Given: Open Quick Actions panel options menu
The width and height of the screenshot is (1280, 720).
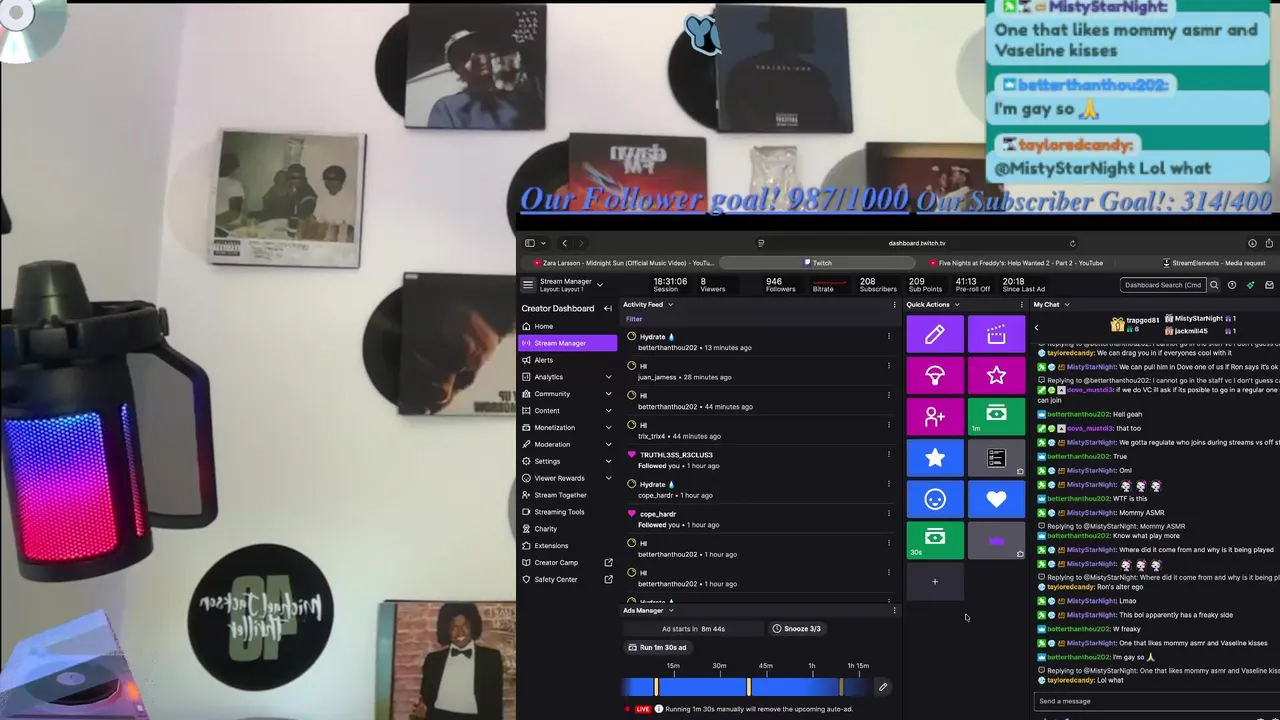Looking at the screenshot, I should 1021,305.
